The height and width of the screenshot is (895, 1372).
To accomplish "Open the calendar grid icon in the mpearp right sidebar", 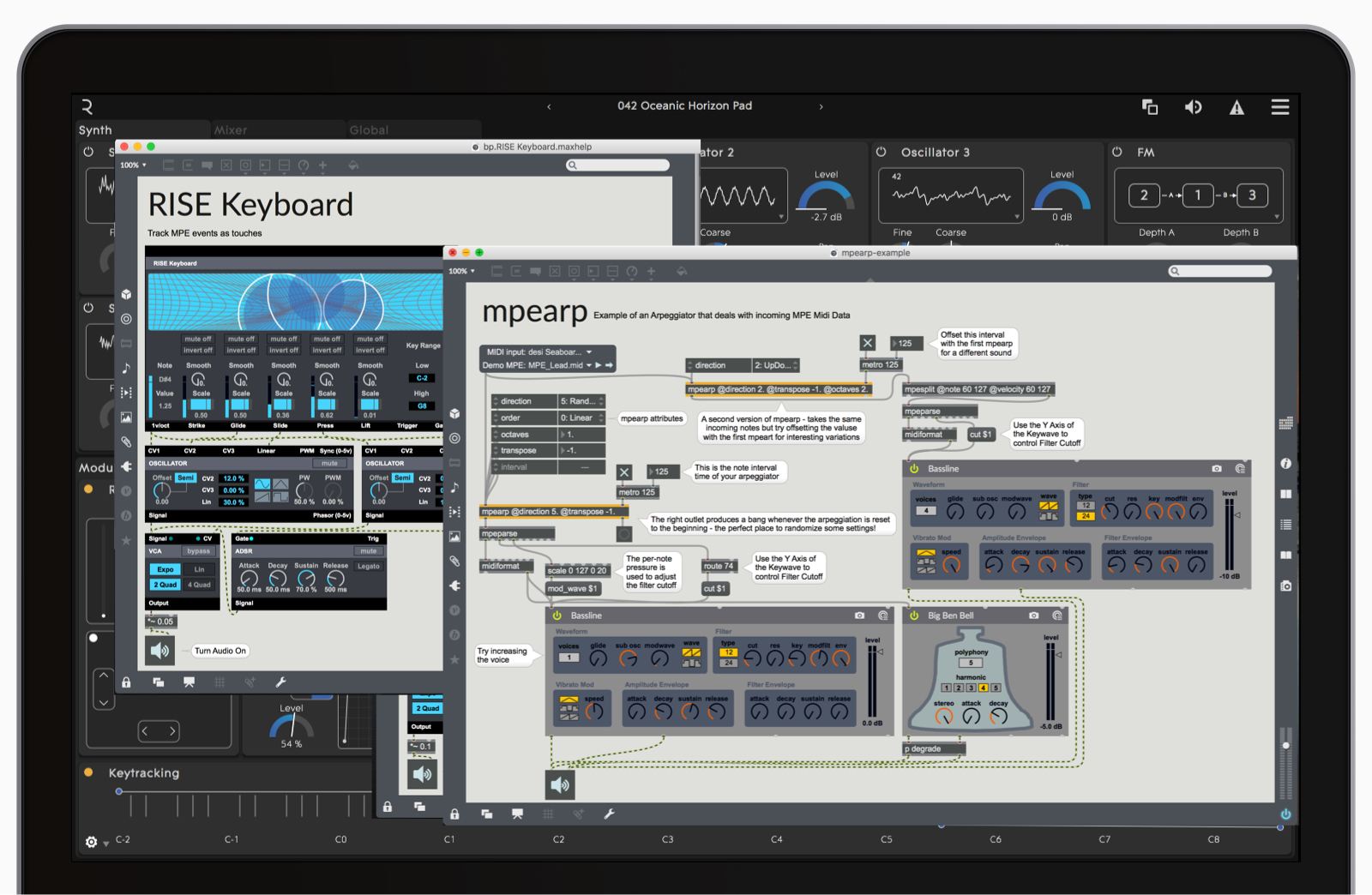I will coord(1285,423).
